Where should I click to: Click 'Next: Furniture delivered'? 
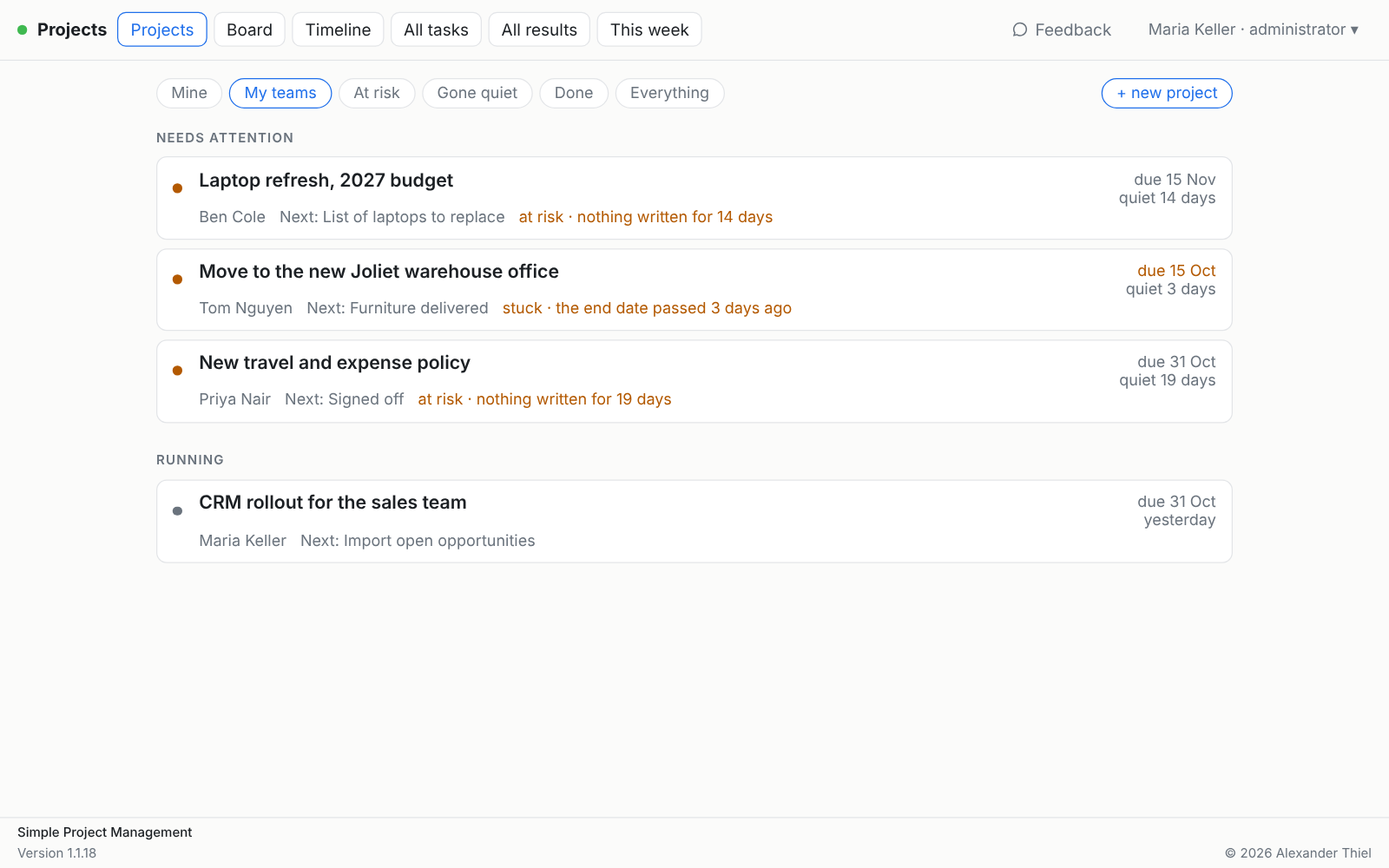pos(398,308)
